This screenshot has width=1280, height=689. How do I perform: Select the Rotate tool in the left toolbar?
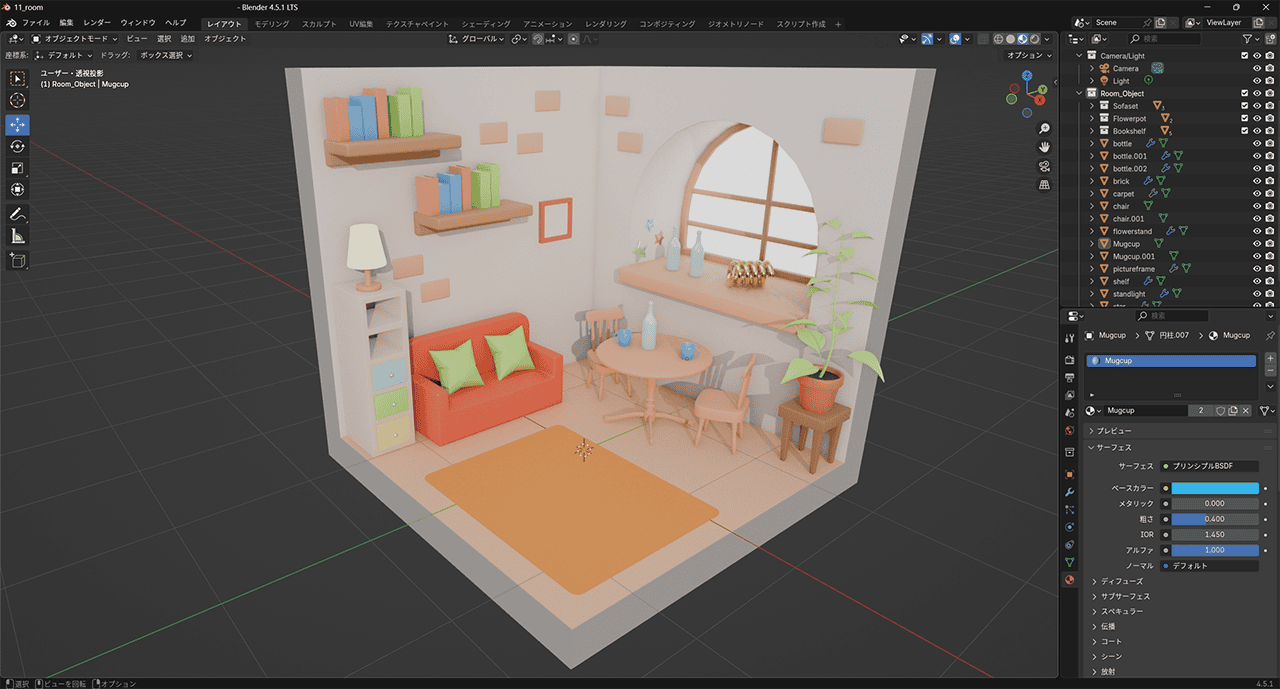pyautogui.click(x=18, y=146)
